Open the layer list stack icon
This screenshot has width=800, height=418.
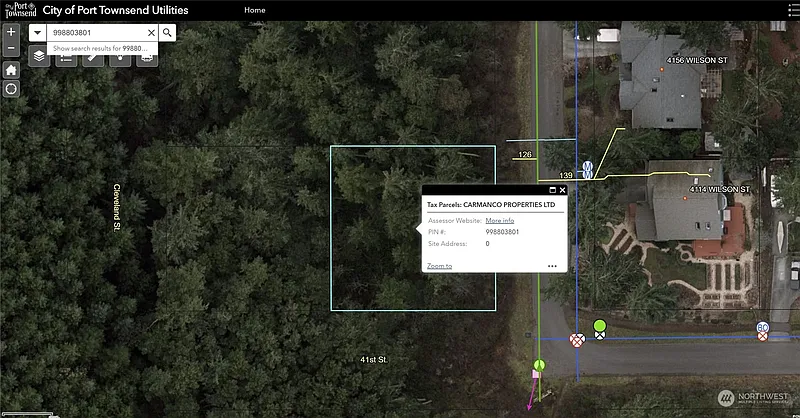(x=38, y=57)
